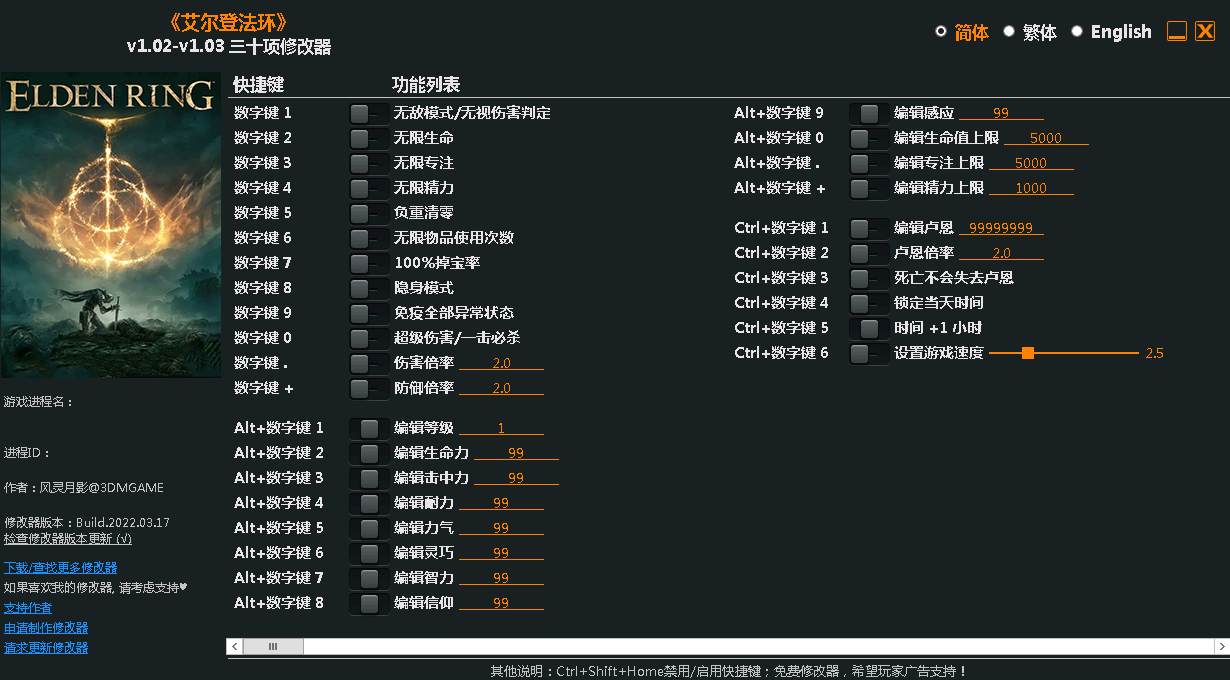Enable 100%掉宝率

point(369,263)
